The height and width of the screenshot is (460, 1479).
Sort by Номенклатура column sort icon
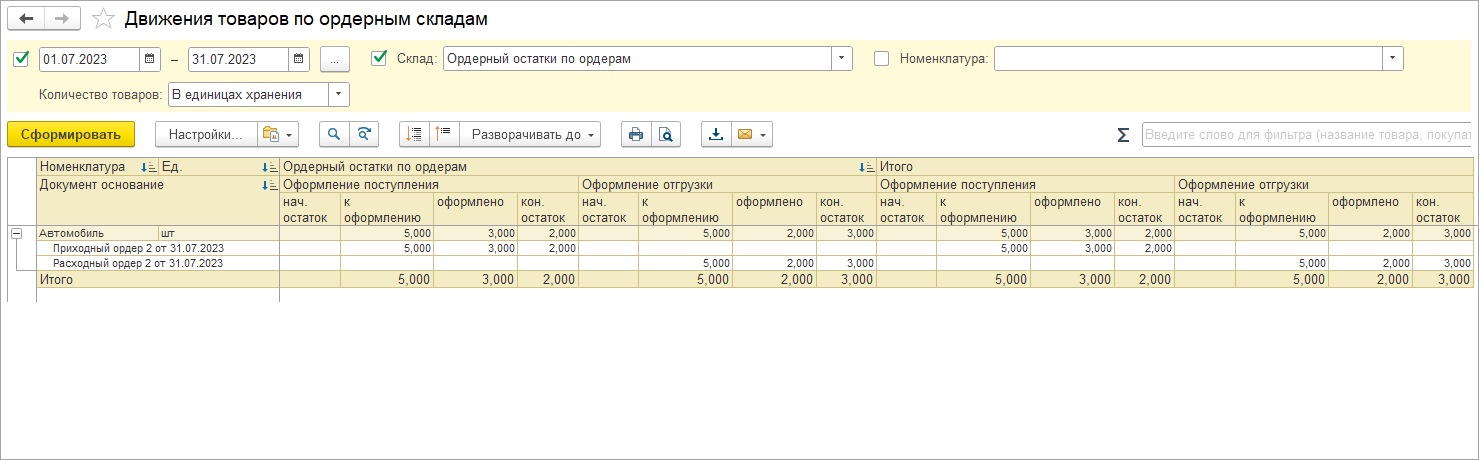click(149, 167)
